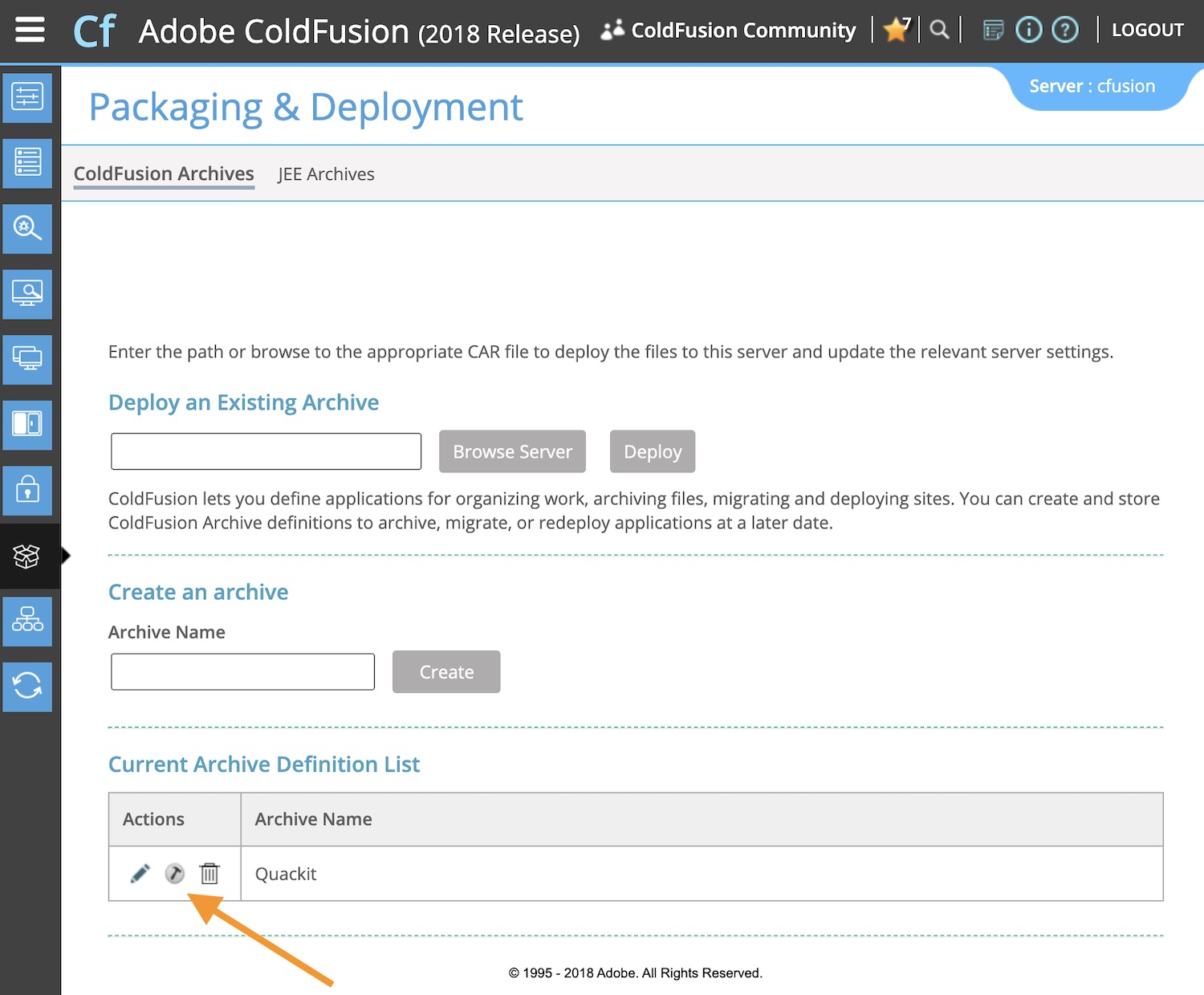The width and height of the screenshot is (1204, 995).
Task: Click the Deploy button
Action: coord(653,451)
